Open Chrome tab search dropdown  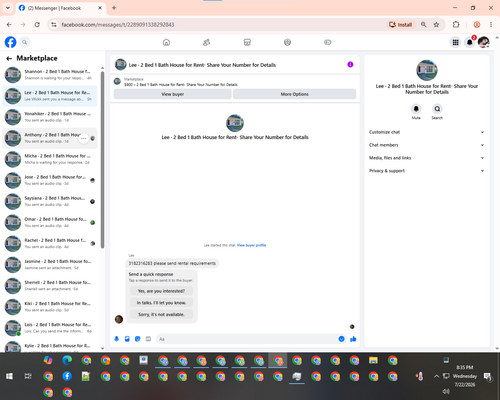click(x=8, y=8)
